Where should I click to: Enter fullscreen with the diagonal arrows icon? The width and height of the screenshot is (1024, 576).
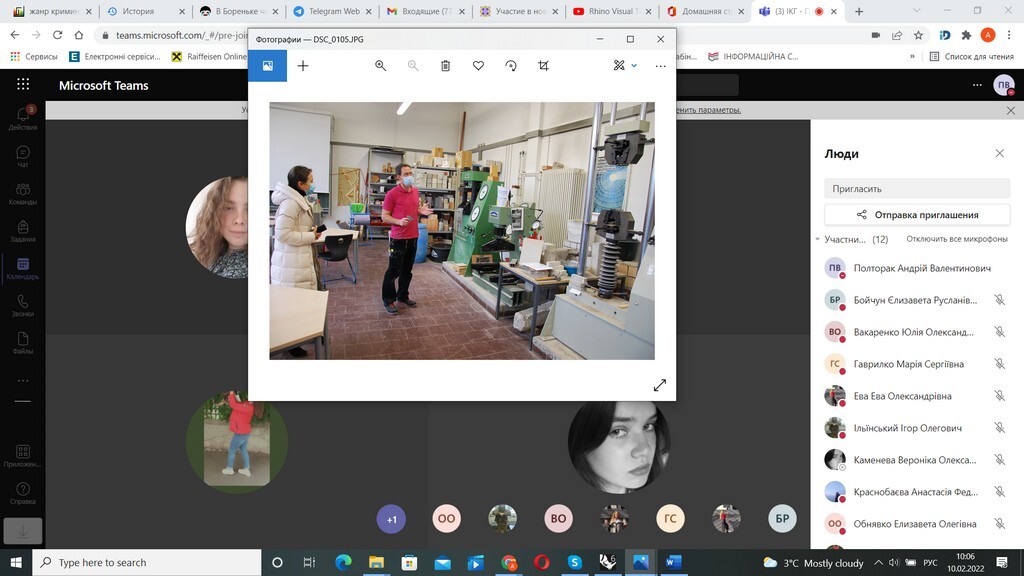coord(659,385)
